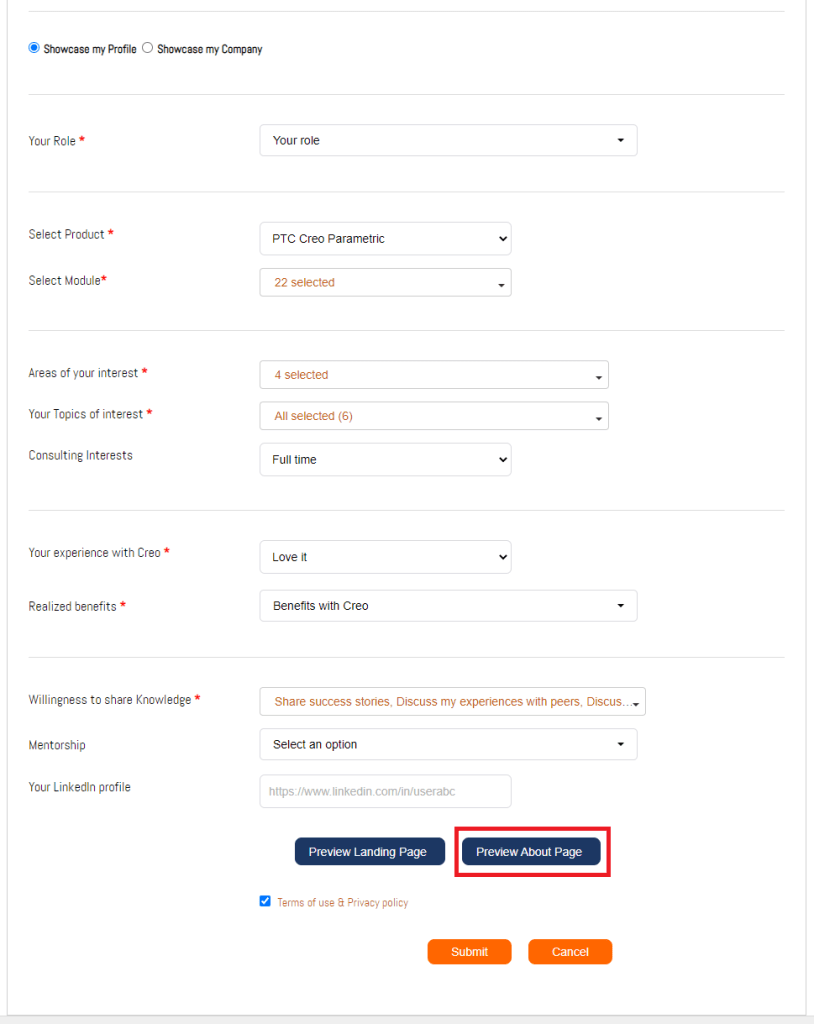Image resolution: width=814 pixels, height=1024 pixels.
Task: Click Preview Landing Page button
Action: point(369,852)
